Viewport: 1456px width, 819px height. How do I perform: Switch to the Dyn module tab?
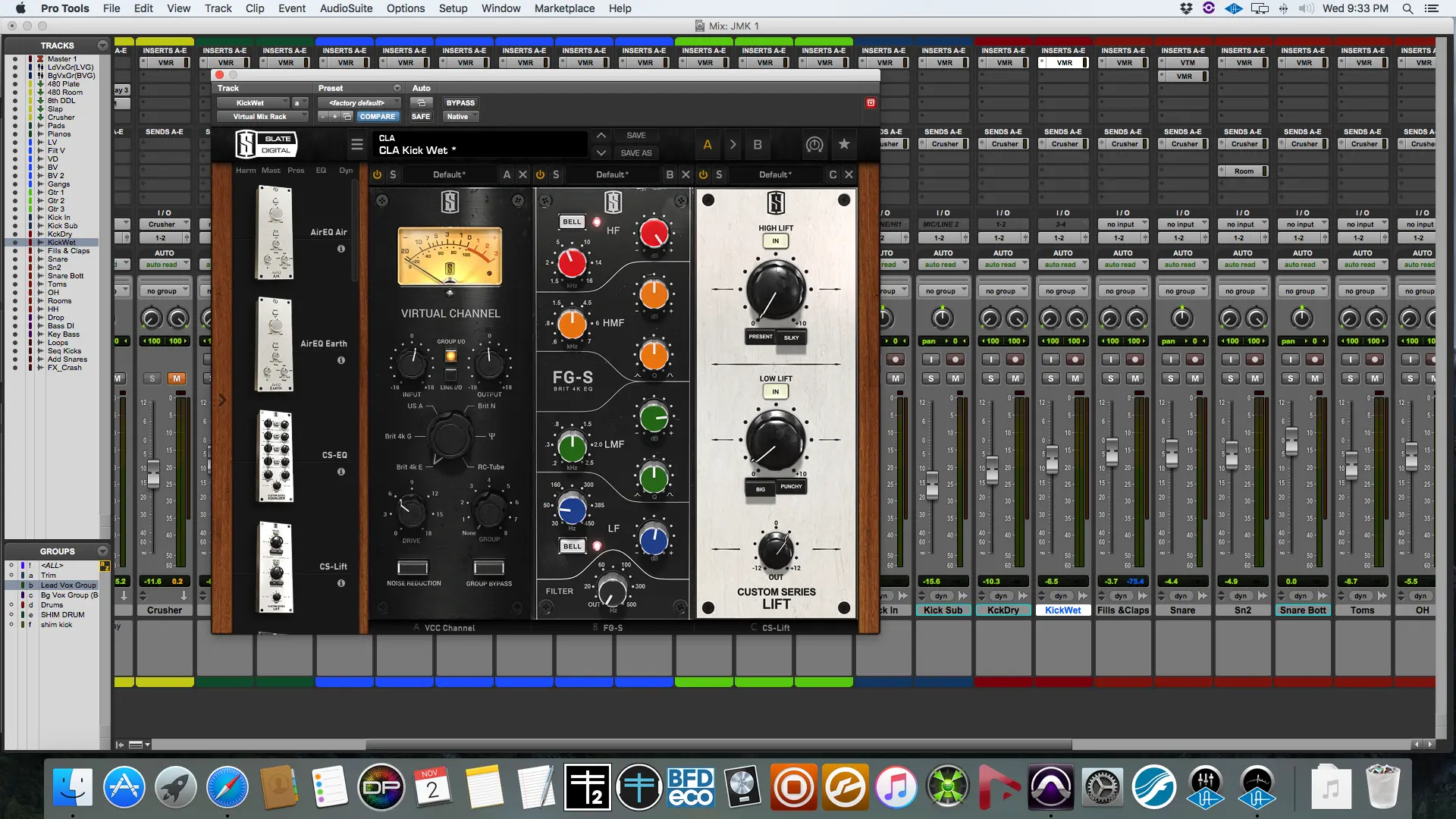(x=346, y=170)
